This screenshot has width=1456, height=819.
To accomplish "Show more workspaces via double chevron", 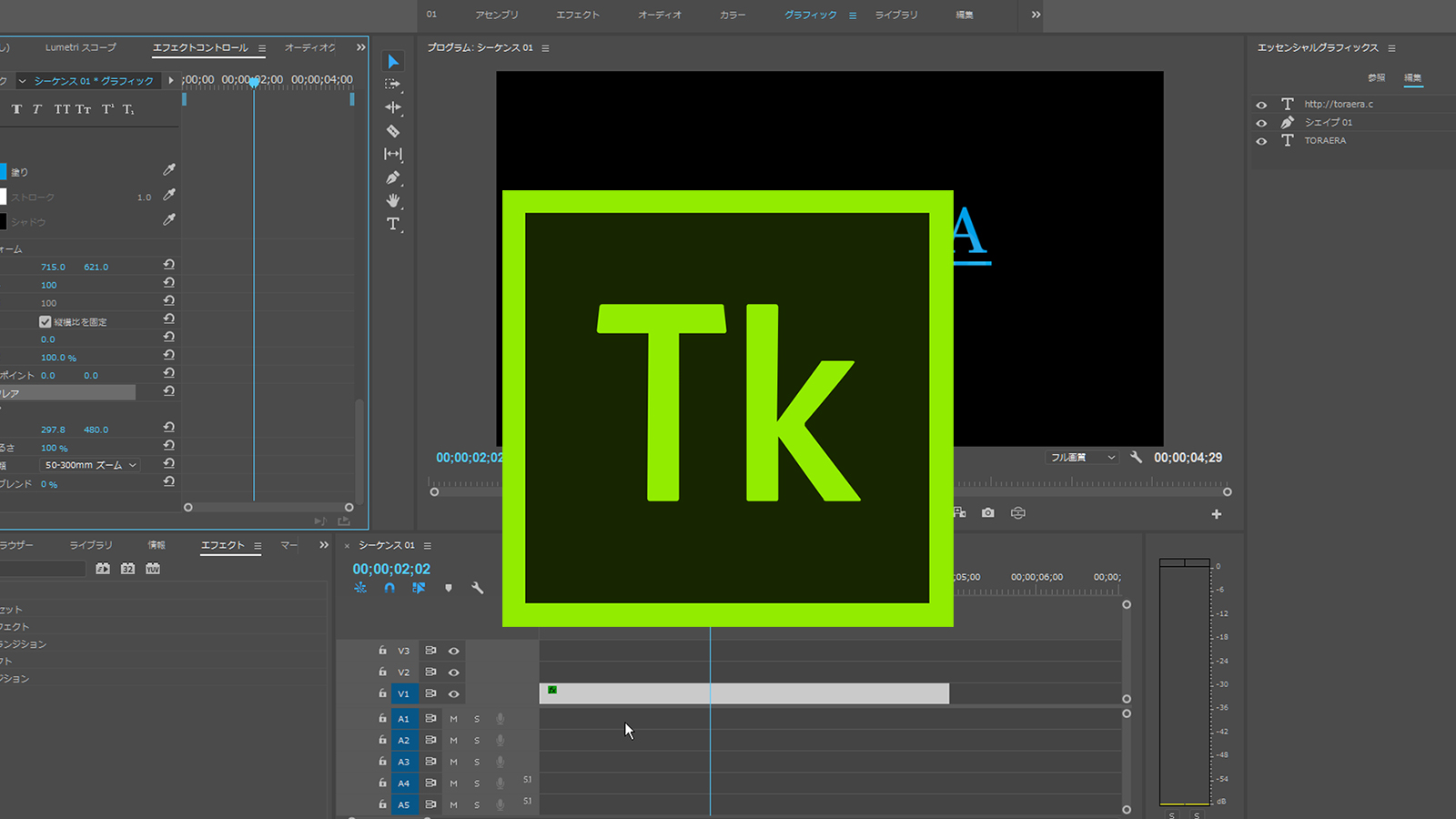I will [1036, 15].
